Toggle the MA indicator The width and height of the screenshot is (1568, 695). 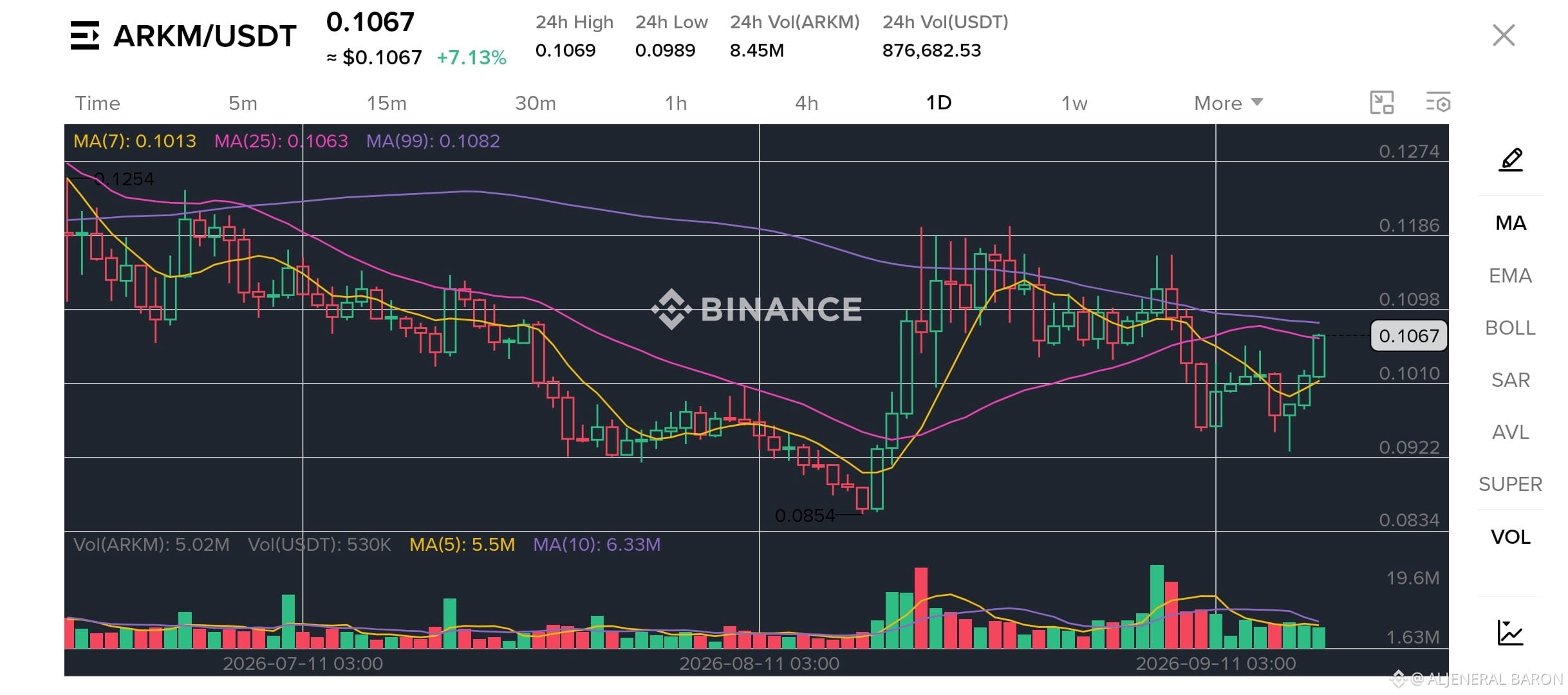(x=1511, y=223)
